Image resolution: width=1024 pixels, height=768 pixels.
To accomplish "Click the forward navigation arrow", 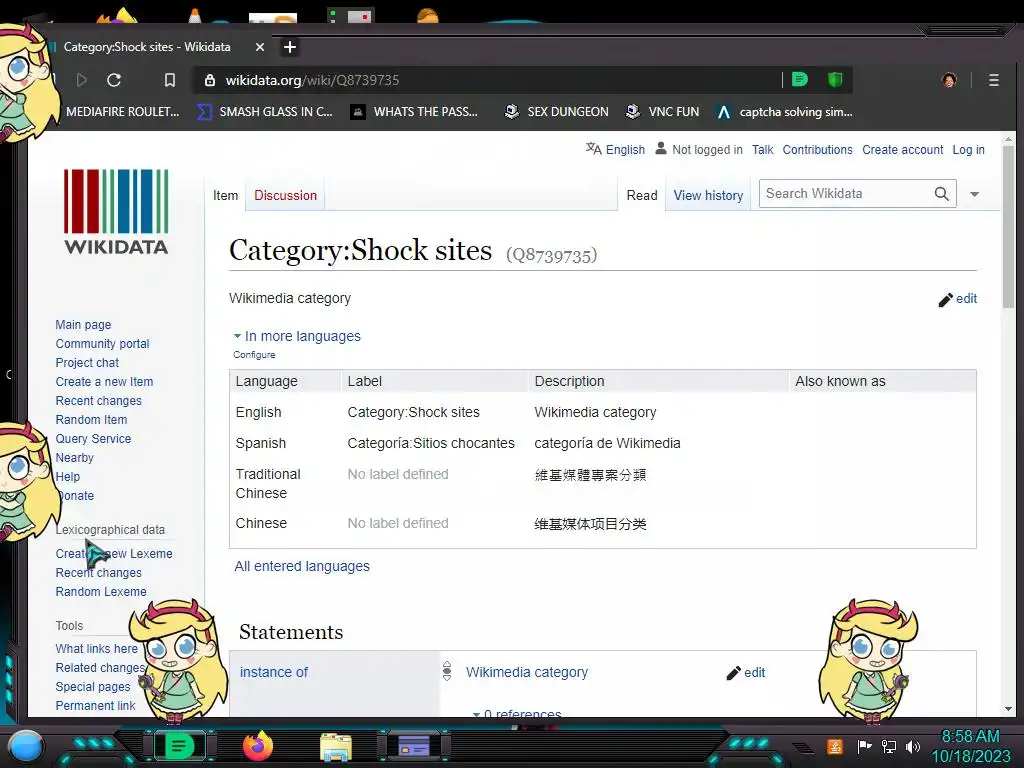I will click(x=82, y=80).
